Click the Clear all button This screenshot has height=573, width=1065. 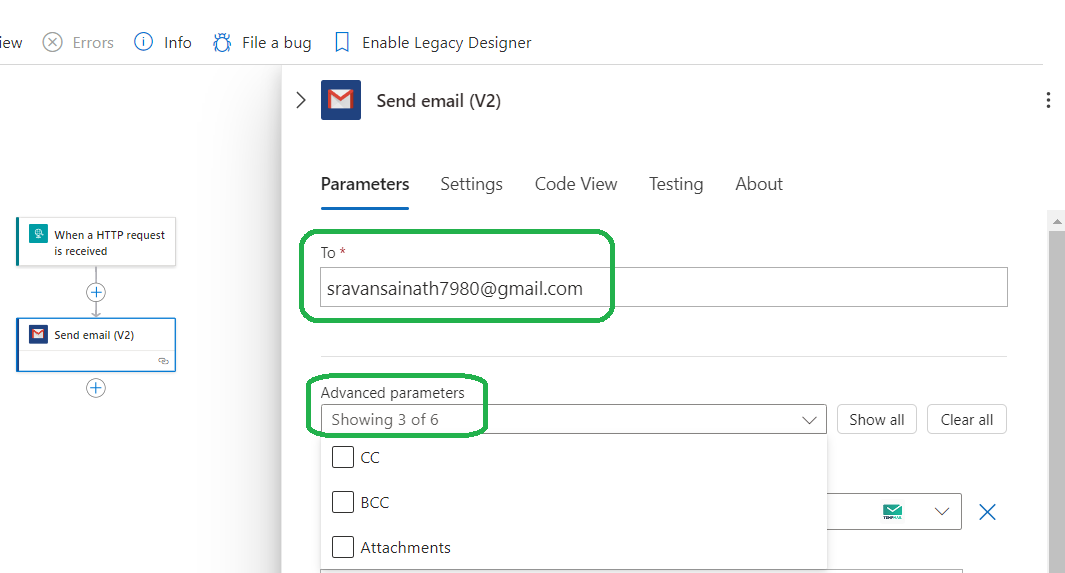point(967,420)
